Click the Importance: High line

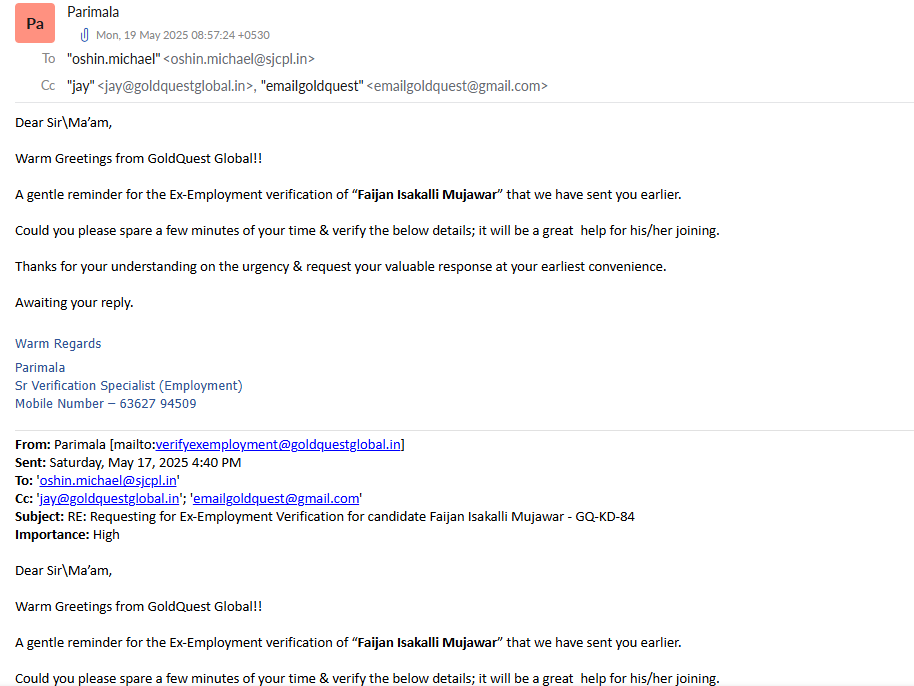(x=67, y=535)
